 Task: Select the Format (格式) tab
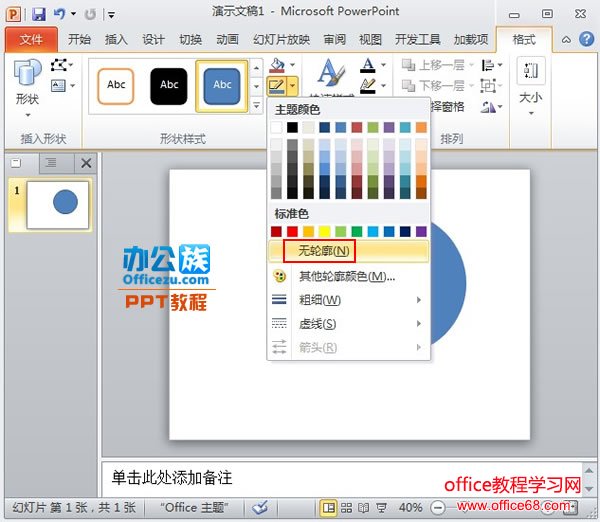tap(524, 39)
